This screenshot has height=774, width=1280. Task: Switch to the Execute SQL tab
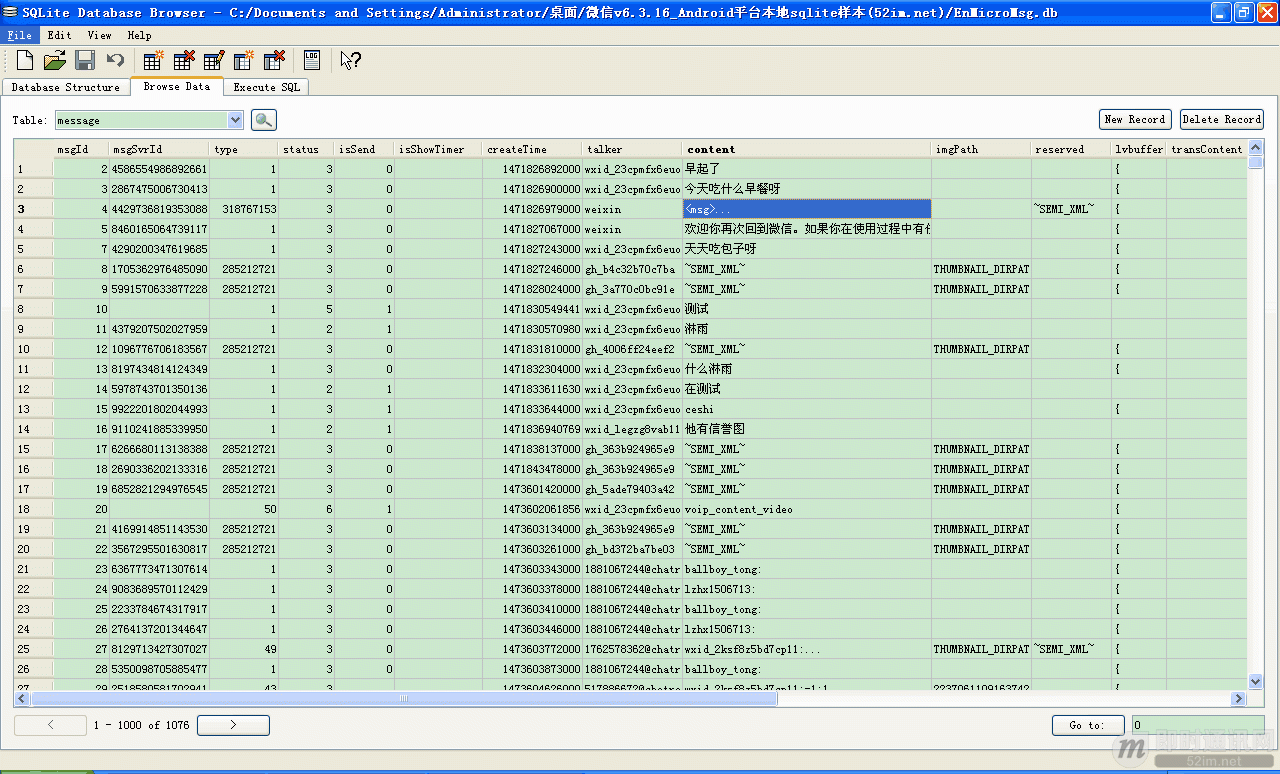(x=266, y=87)
